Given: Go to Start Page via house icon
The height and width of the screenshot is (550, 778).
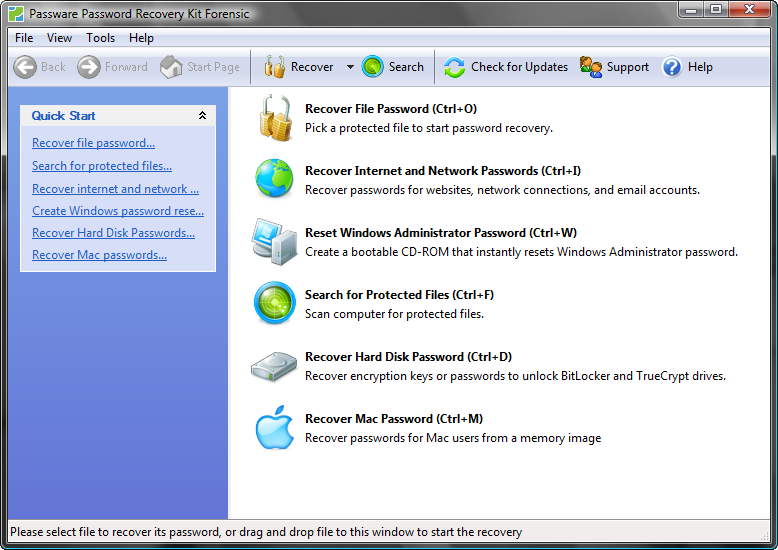Looking at the screenshot, I should tap(172, 67).
